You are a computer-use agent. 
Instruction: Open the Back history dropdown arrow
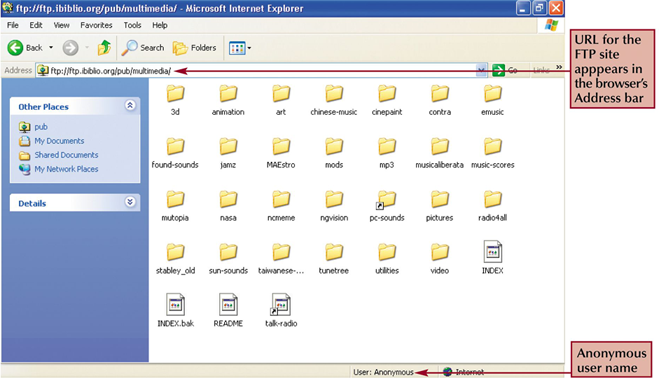51,48
